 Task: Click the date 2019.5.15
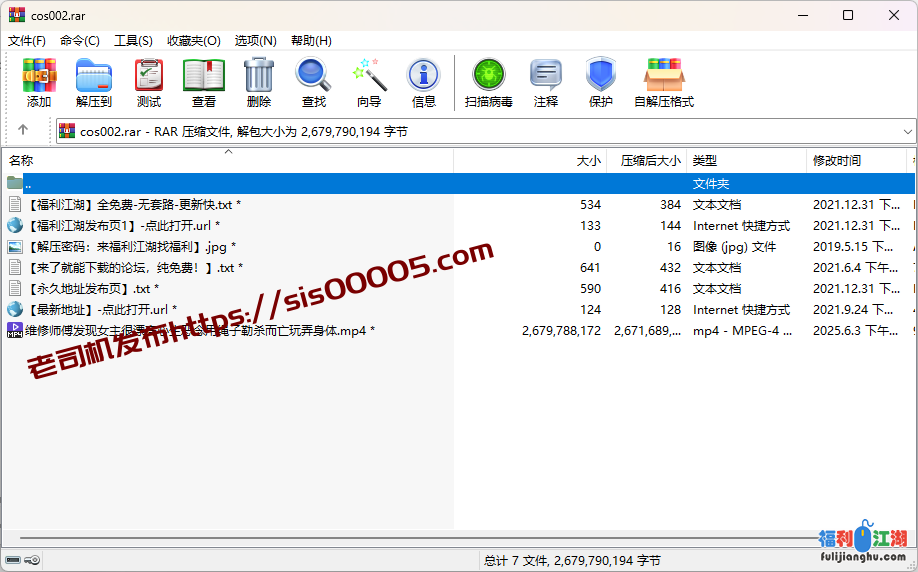pyautogui.click(x=853, y=246)
